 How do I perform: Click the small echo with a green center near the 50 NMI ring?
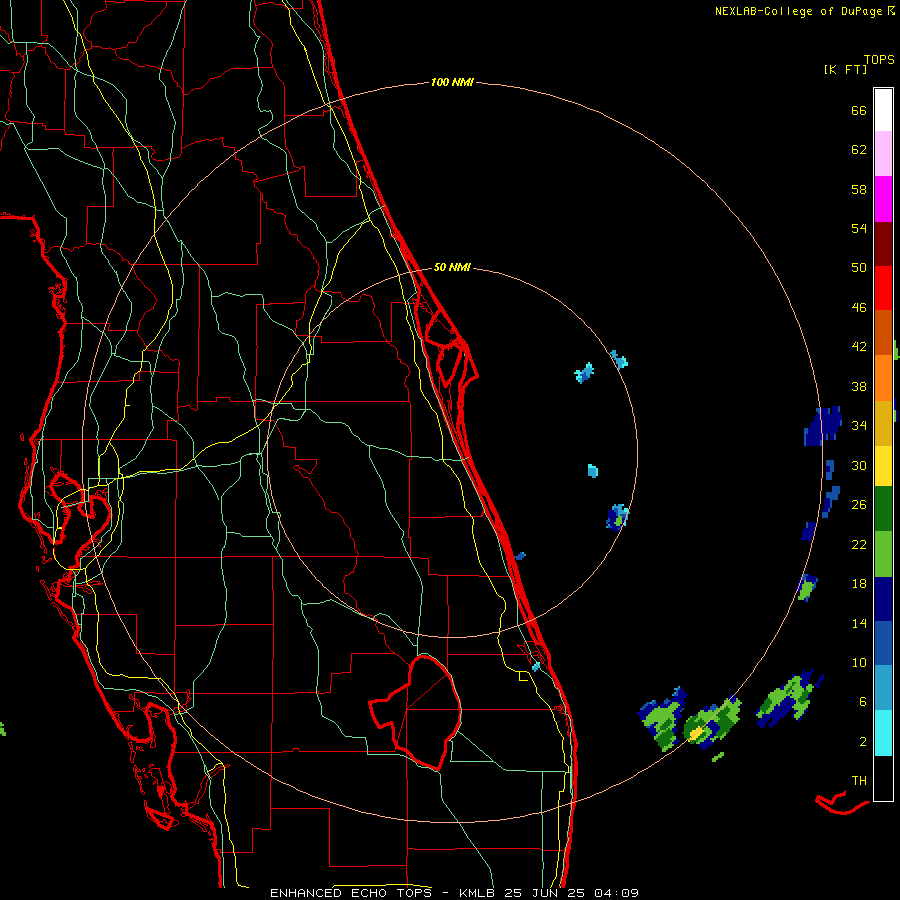point(618,517)
